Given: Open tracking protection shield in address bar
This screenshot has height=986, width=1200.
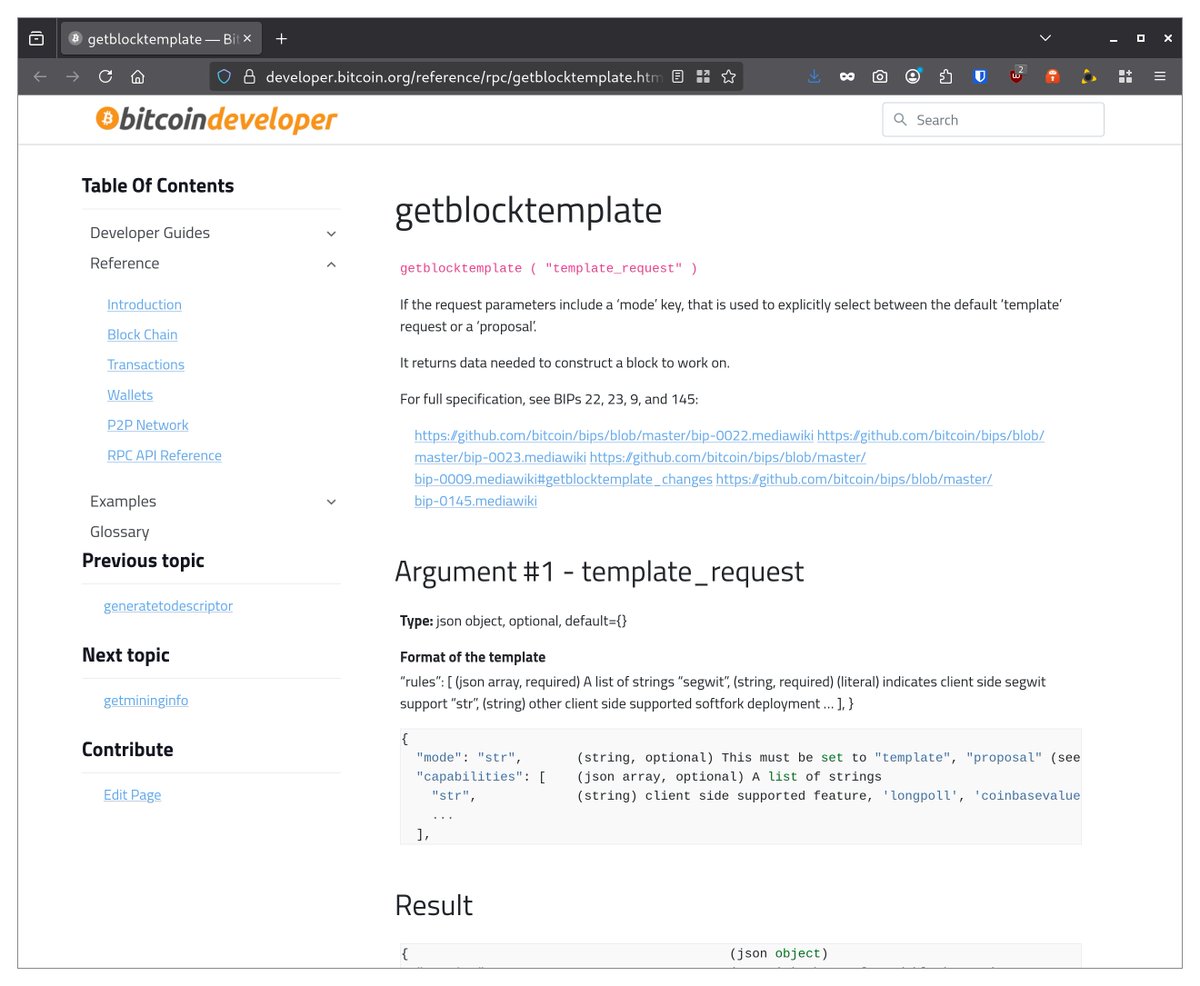Looking at the screenshot, I should pyautogui.click(x=224, y=76).
